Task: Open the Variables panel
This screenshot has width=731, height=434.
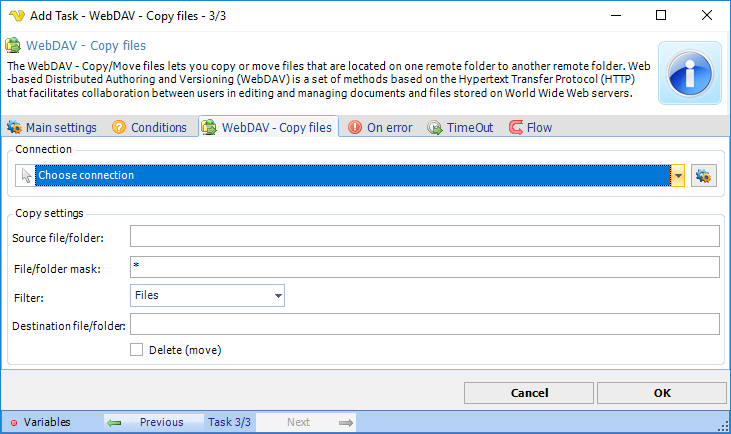Action: [41, 422]
